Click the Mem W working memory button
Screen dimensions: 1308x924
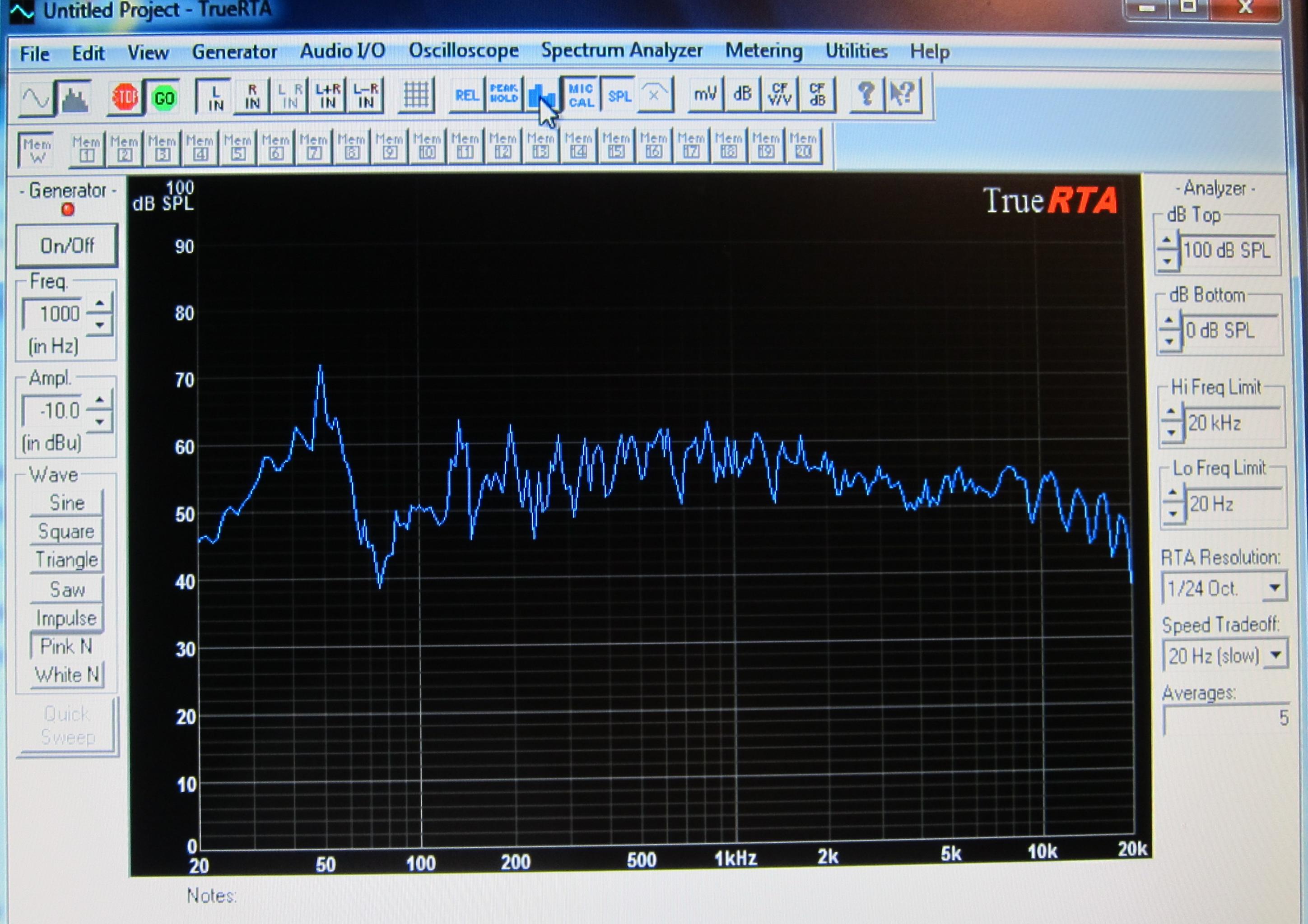pyautogui.click(x=37, y=150)
